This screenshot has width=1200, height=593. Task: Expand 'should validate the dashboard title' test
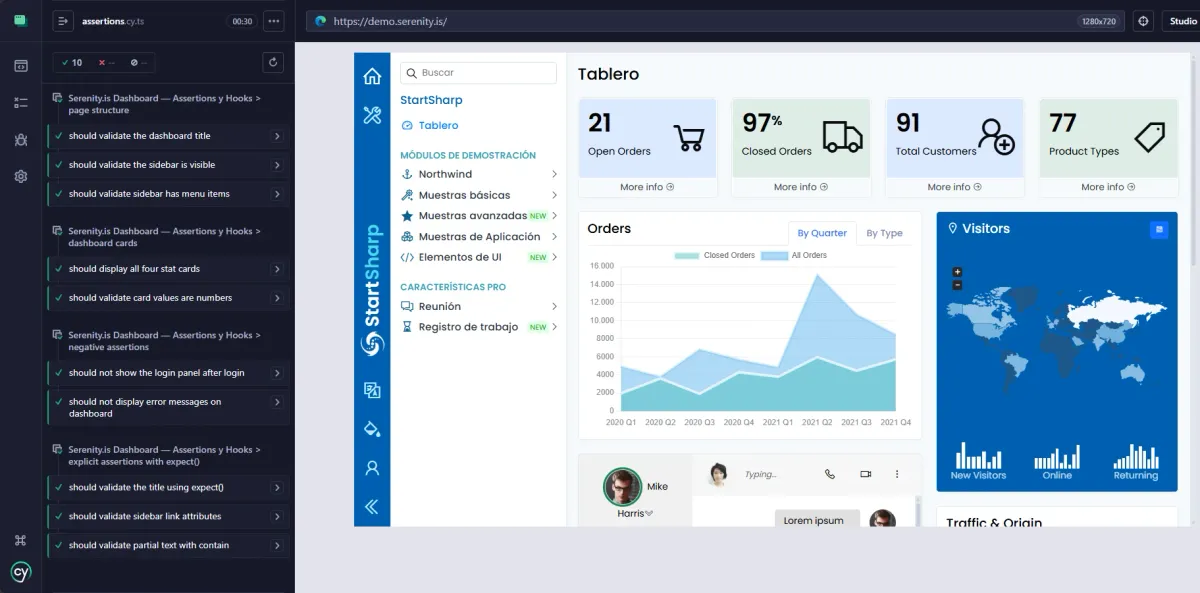(168, 136)
